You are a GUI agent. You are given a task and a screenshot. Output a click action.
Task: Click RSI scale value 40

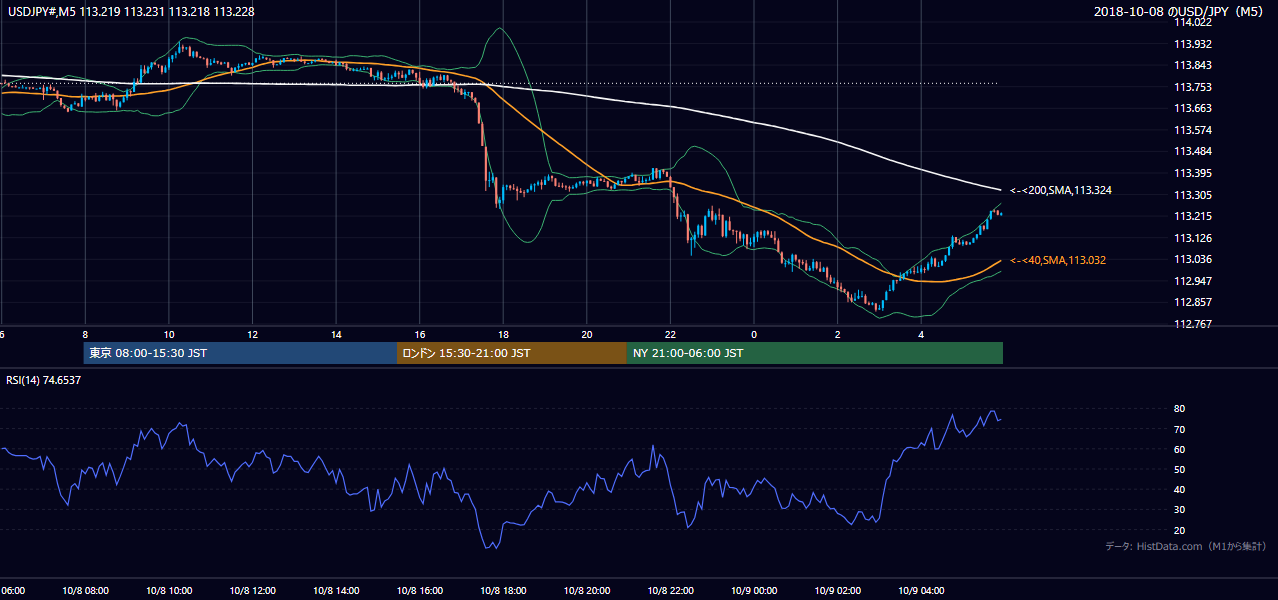point(1180,489)
